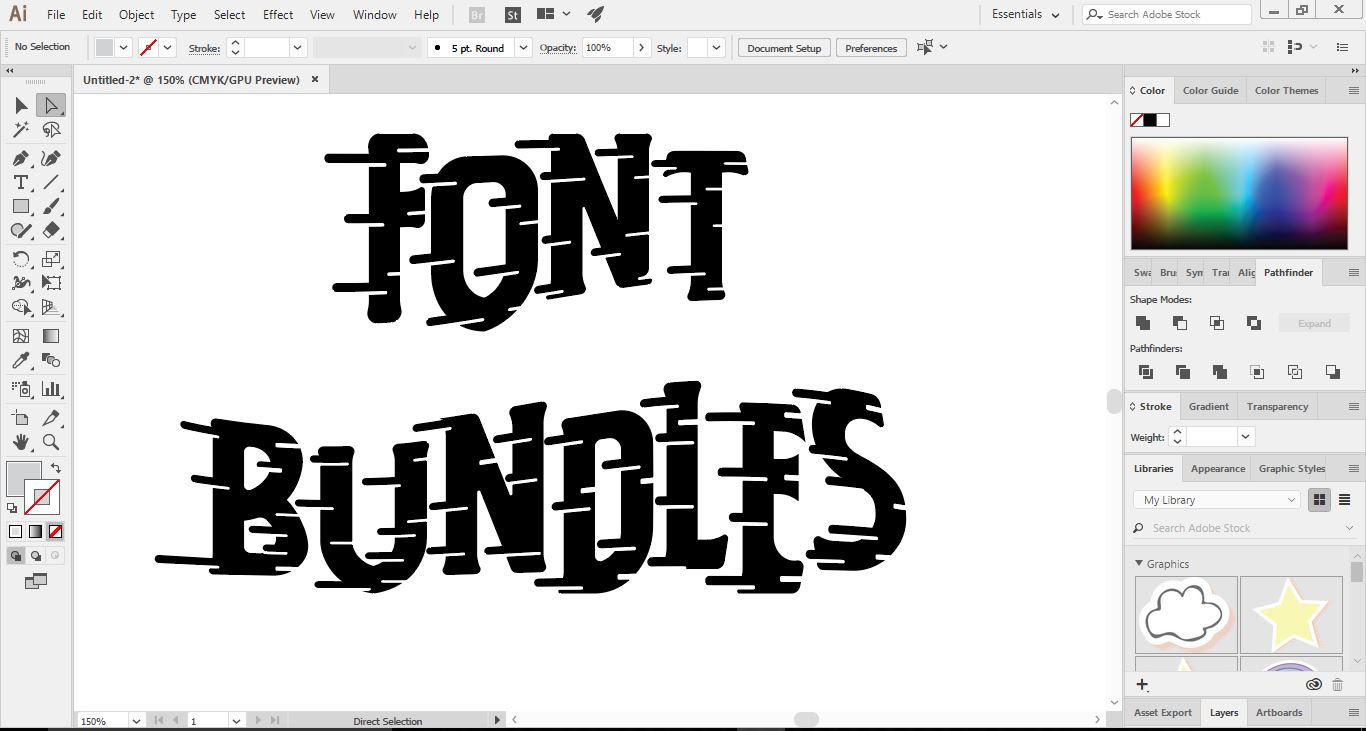Select the Column Graph tool
The width and height of the screenshot is (1366, 731).
51,389
